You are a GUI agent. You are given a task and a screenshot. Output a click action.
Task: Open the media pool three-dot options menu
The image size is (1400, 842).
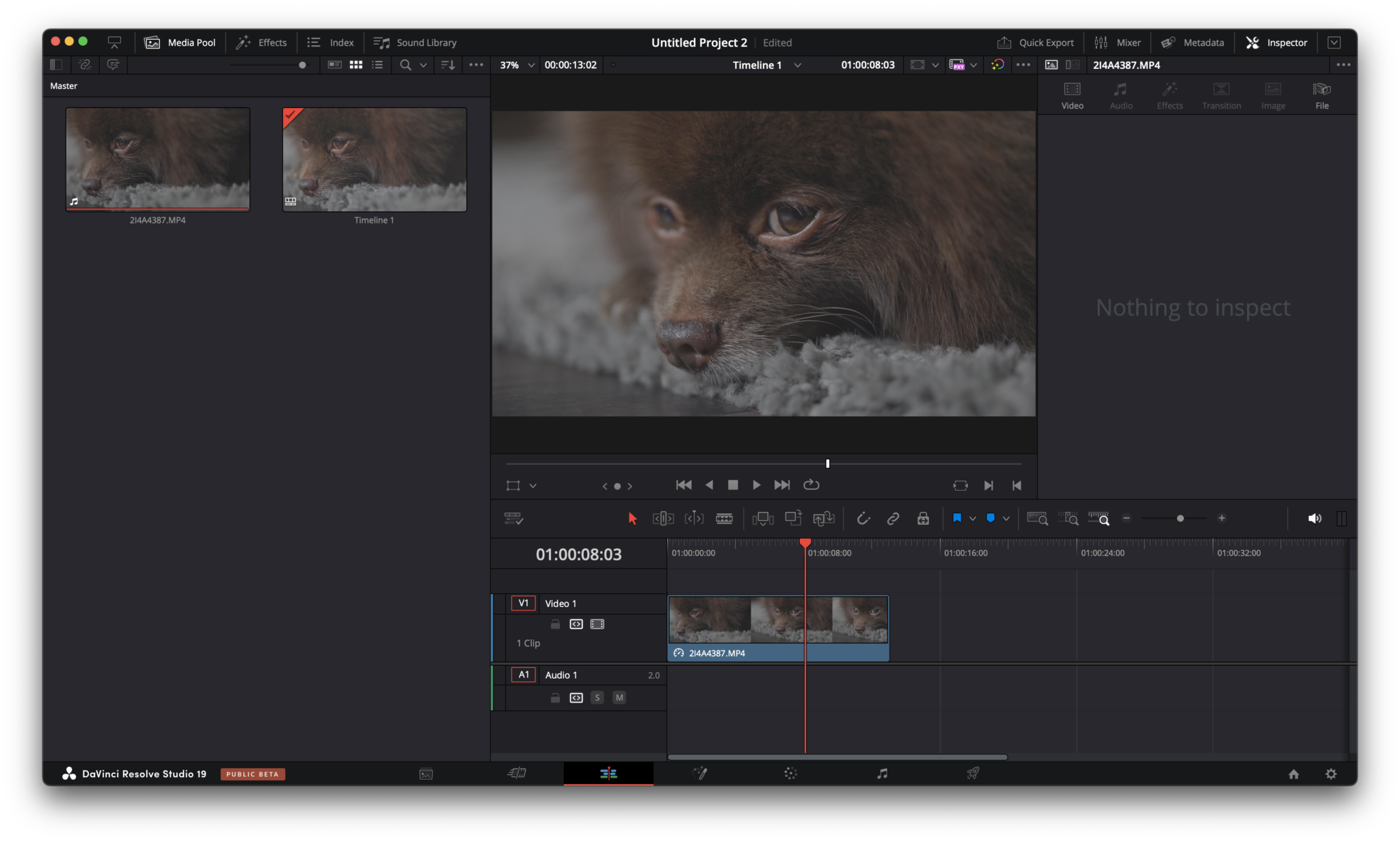pyautogui.click(x=476, y=65)
